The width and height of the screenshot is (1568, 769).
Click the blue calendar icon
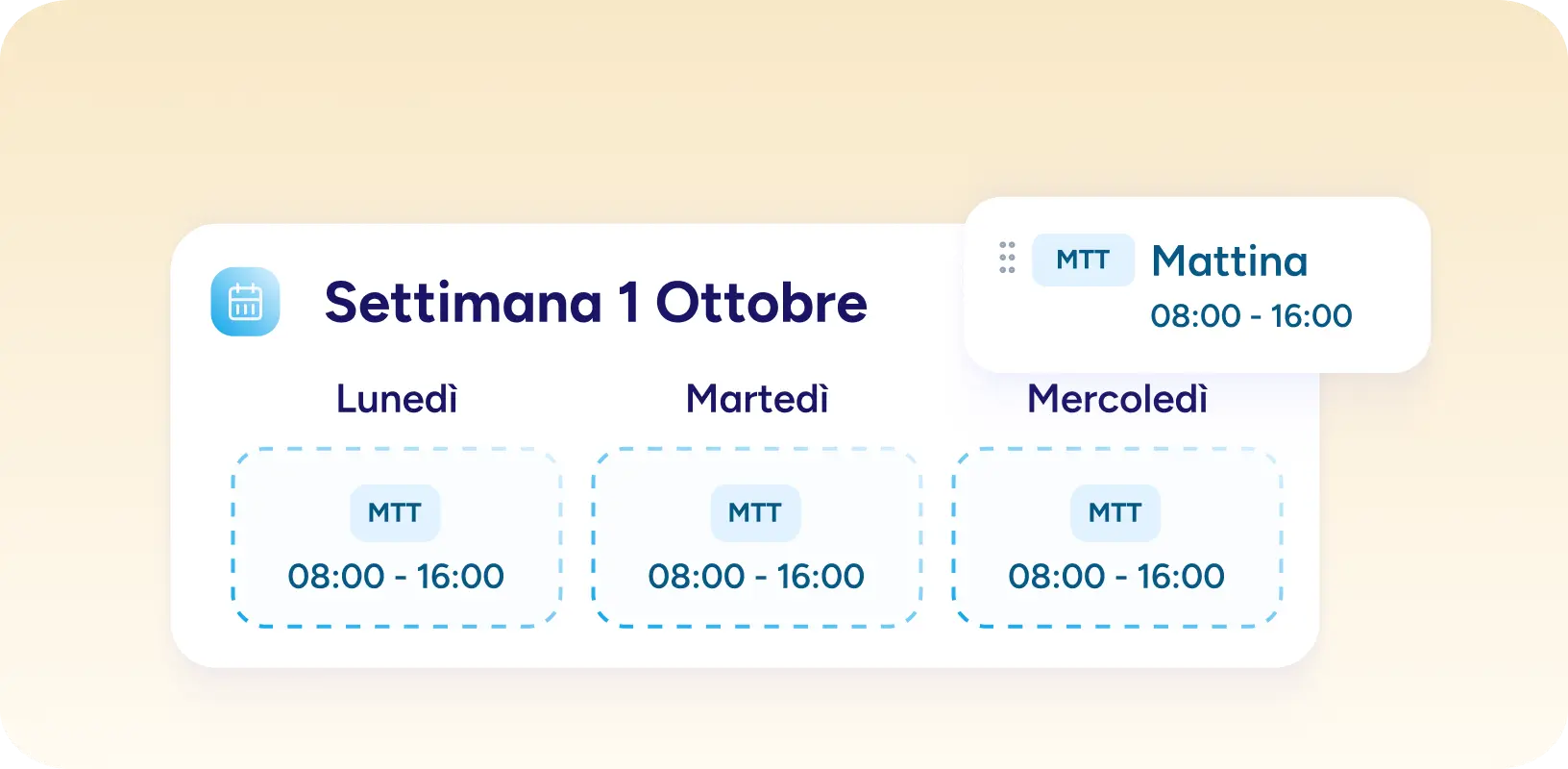coord(245,302)
